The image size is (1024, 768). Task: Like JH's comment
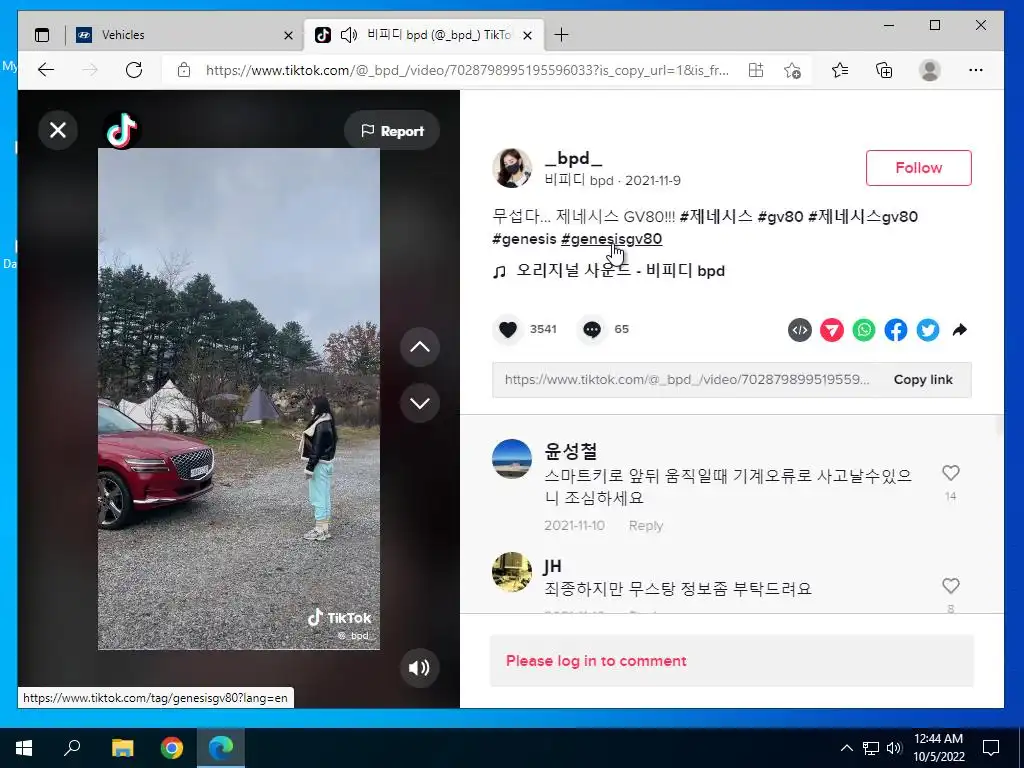(x=951, y=586)
